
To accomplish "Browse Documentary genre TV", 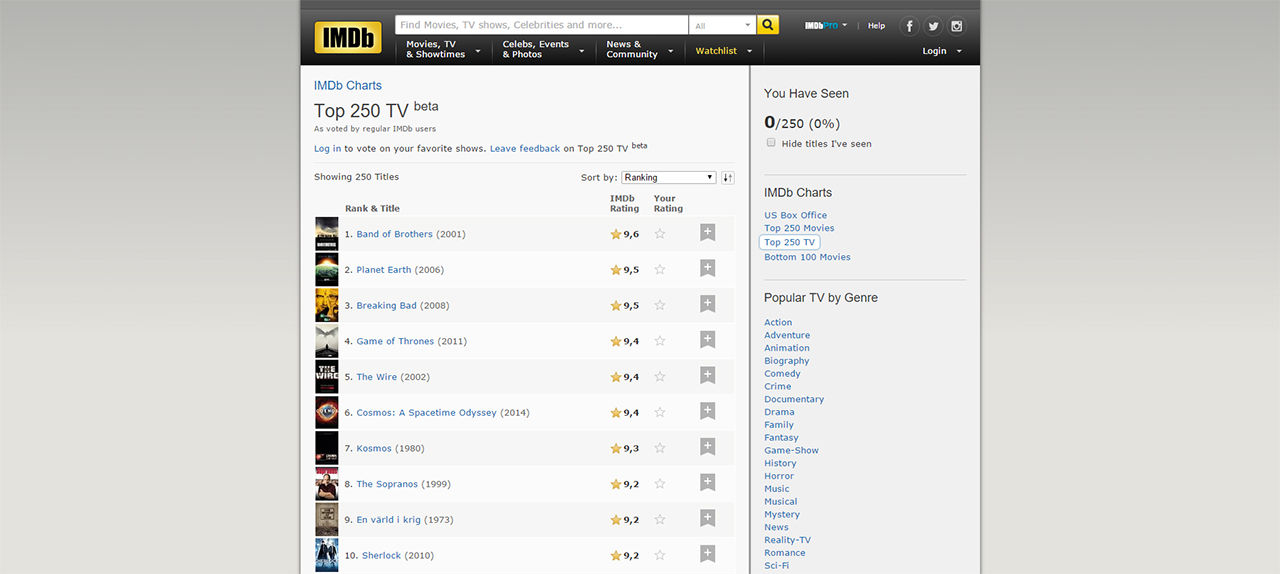I will (x=794, y=399).
